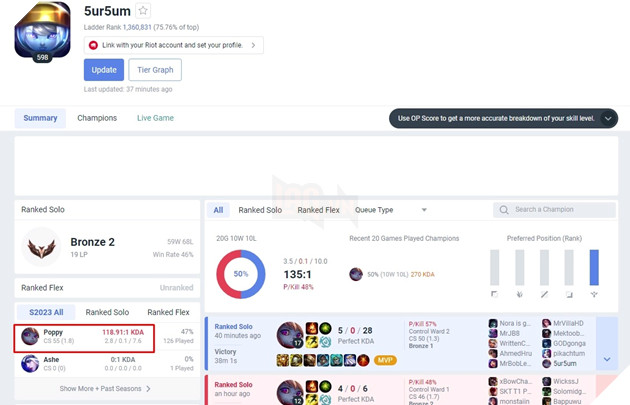This screenshot has height=405, width=630.
Task: Filter matches by Ranked Solo
Action: 260,210
